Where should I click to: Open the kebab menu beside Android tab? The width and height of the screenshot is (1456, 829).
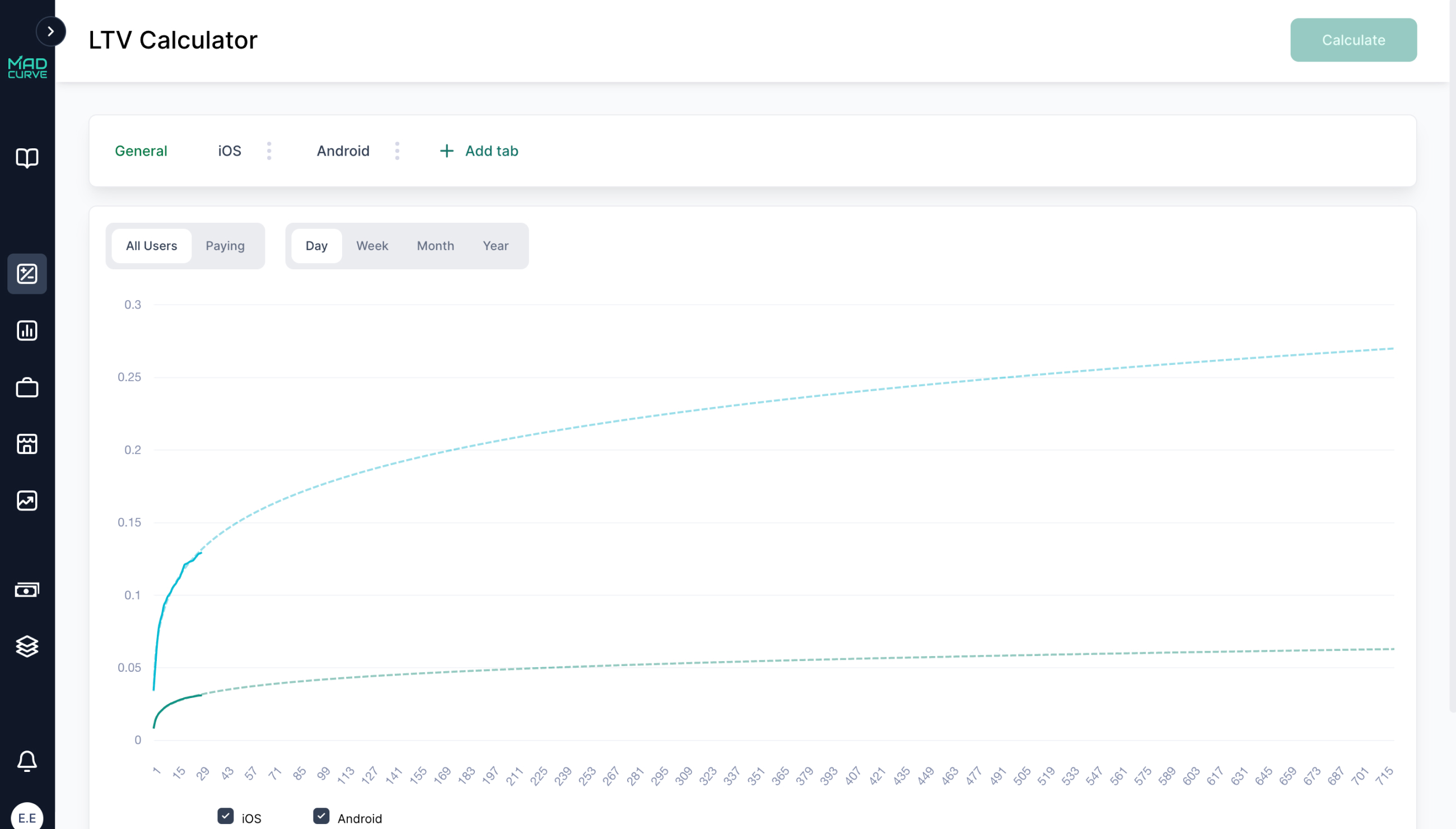[x=397, y=151]
